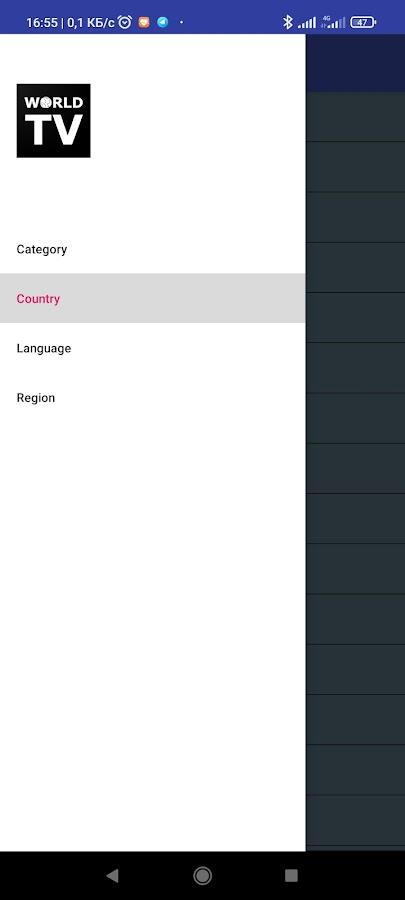Select the highlighted Country entry
Viewport: 405px width, 900px height.
coord(153,298)
